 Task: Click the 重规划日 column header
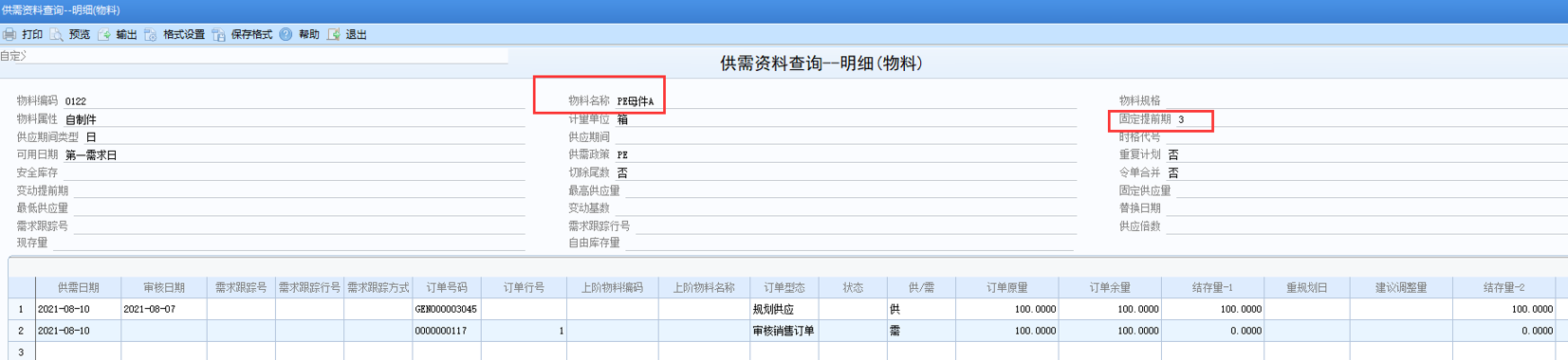pyautogui.click(x=1306, y=287)
